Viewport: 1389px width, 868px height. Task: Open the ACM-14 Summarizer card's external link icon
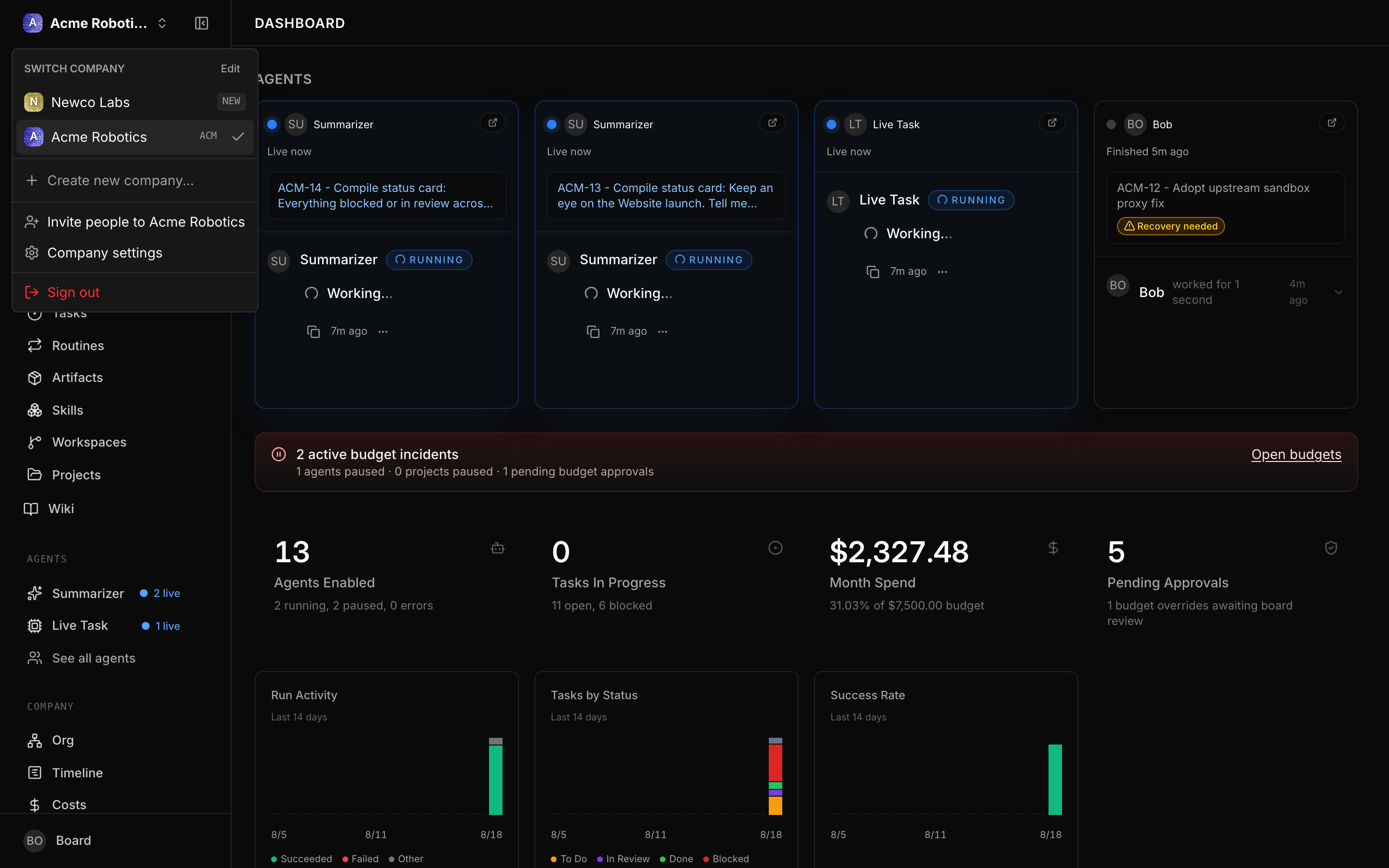492,123
